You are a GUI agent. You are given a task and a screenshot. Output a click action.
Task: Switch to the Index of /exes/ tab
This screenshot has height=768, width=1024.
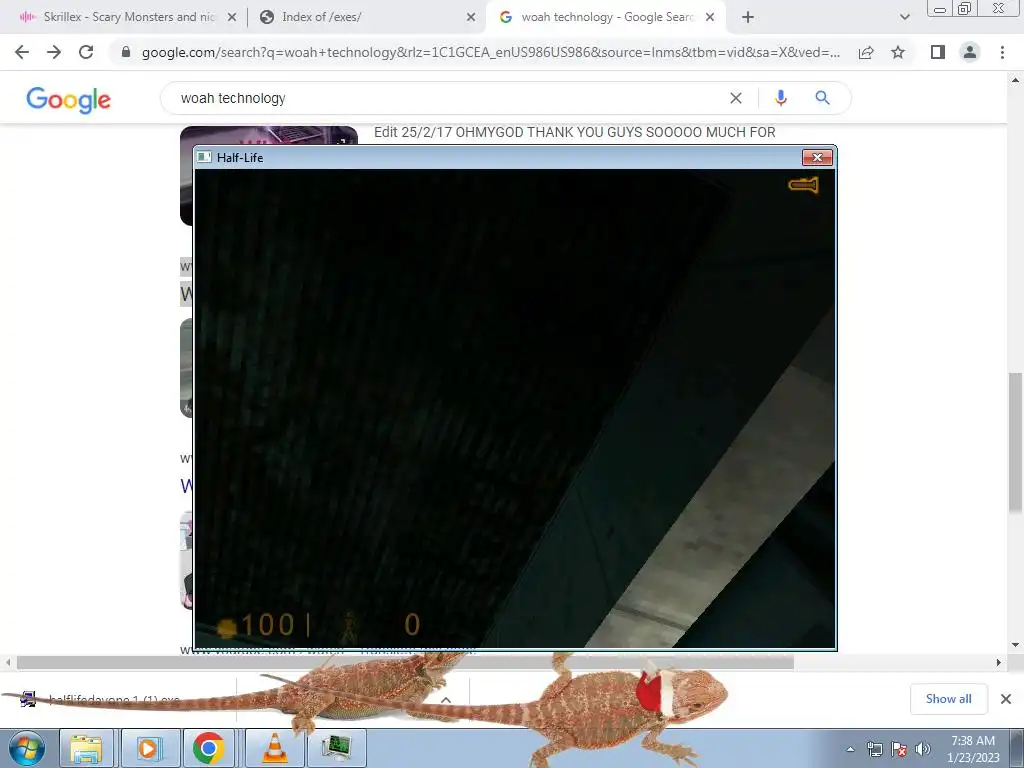coord(366,17)
